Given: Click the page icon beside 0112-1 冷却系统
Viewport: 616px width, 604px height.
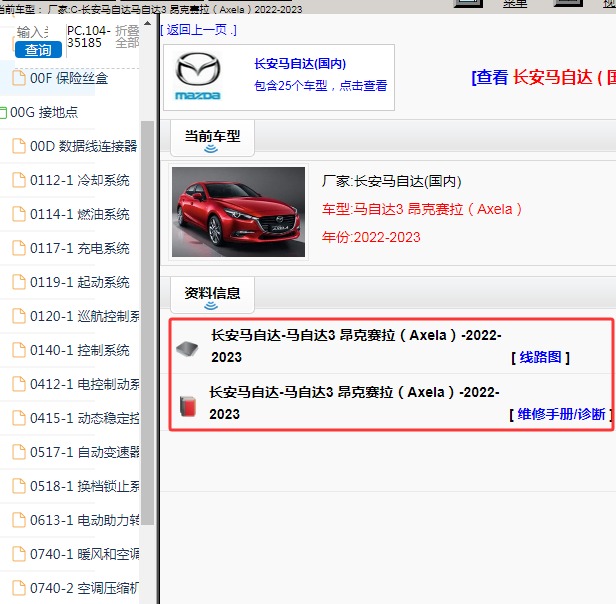Looking at the screenshot, I should pyautogui.click(x=19, y=180).
